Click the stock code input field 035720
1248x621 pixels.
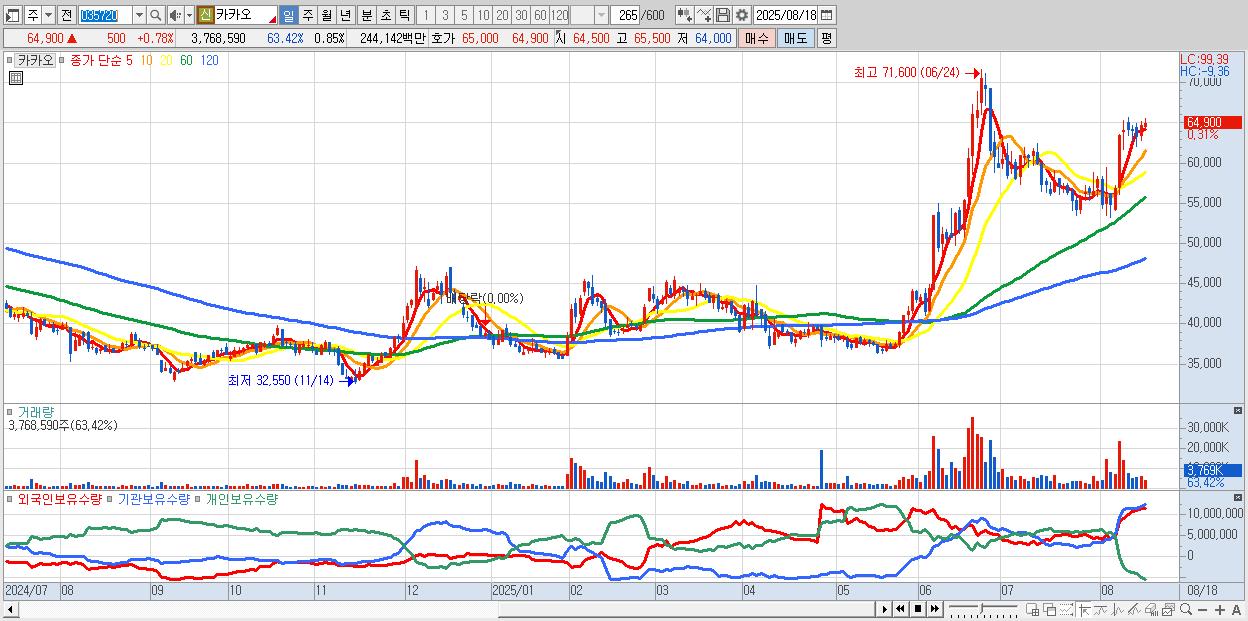105,15
